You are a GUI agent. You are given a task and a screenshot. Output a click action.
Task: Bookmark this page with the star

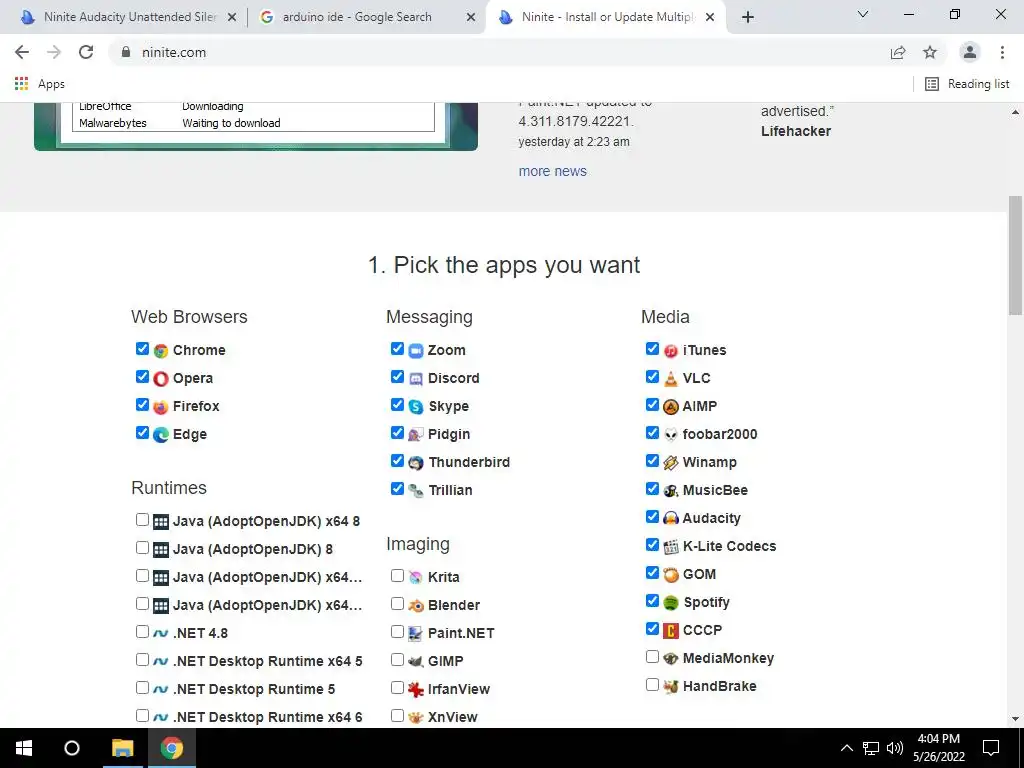(x=930, y=52)
